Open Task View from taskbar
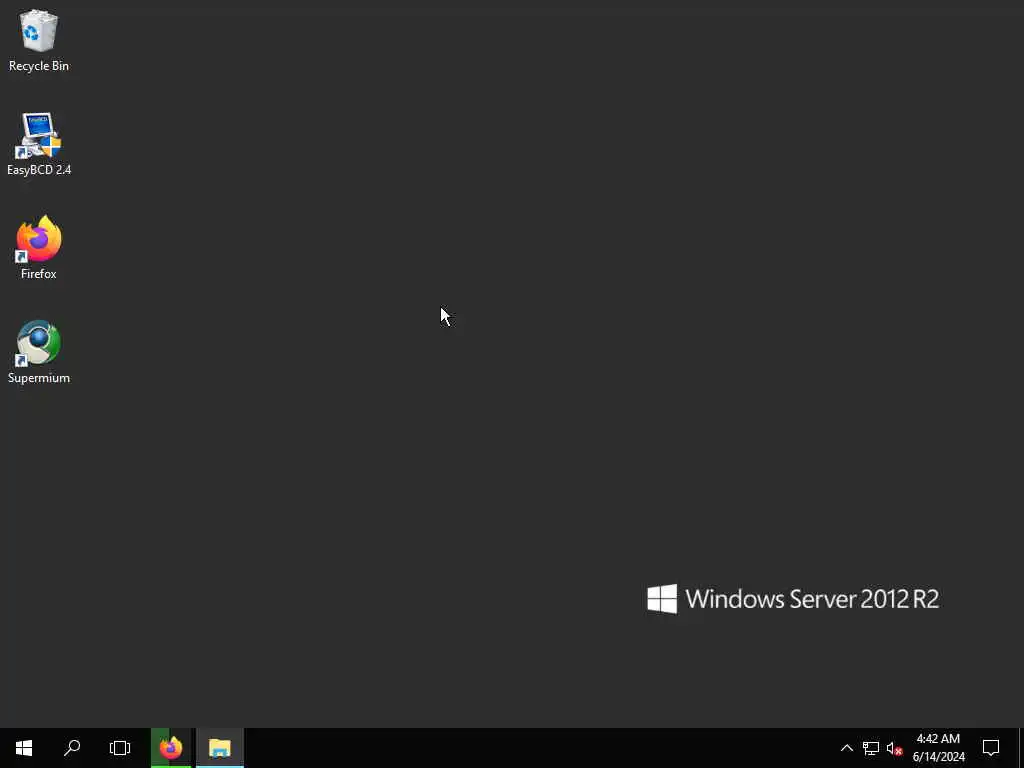Image resolution: width=1024 pixels, height=768 pixels. pyautogui.click(x=120, y=748)
